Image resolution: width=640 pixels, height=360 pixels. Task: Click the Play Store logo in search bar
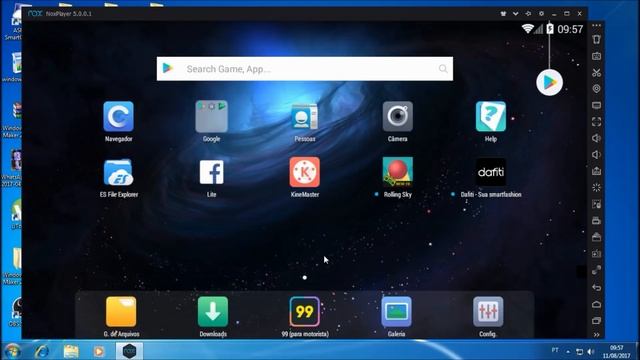[x=168, y=68]
